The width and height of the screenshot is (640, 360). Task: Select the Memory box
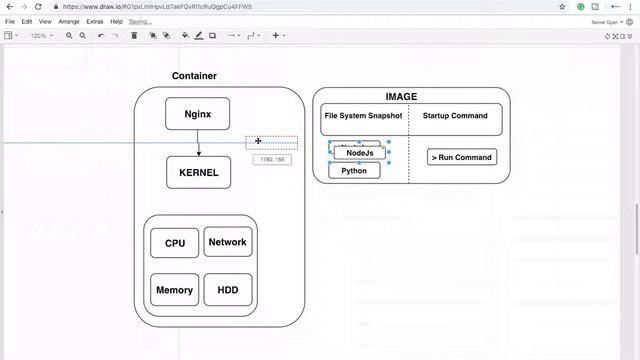click(175, 290)
